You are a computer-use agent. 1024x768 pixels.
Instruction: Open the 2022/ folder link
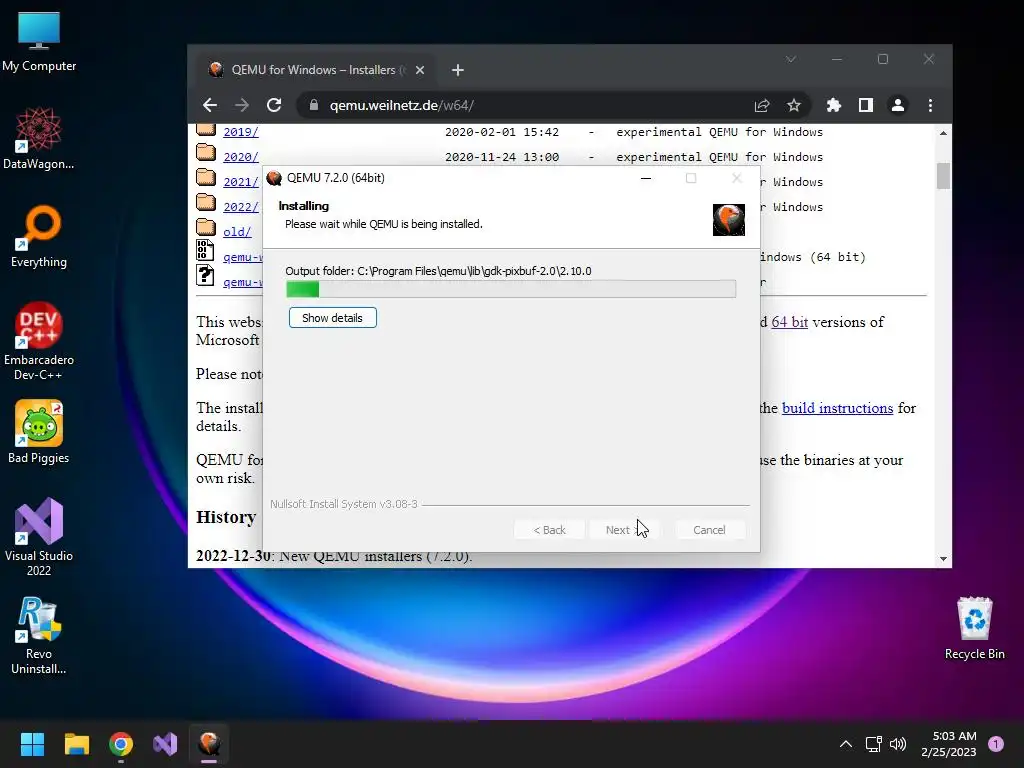pos(241,207)
